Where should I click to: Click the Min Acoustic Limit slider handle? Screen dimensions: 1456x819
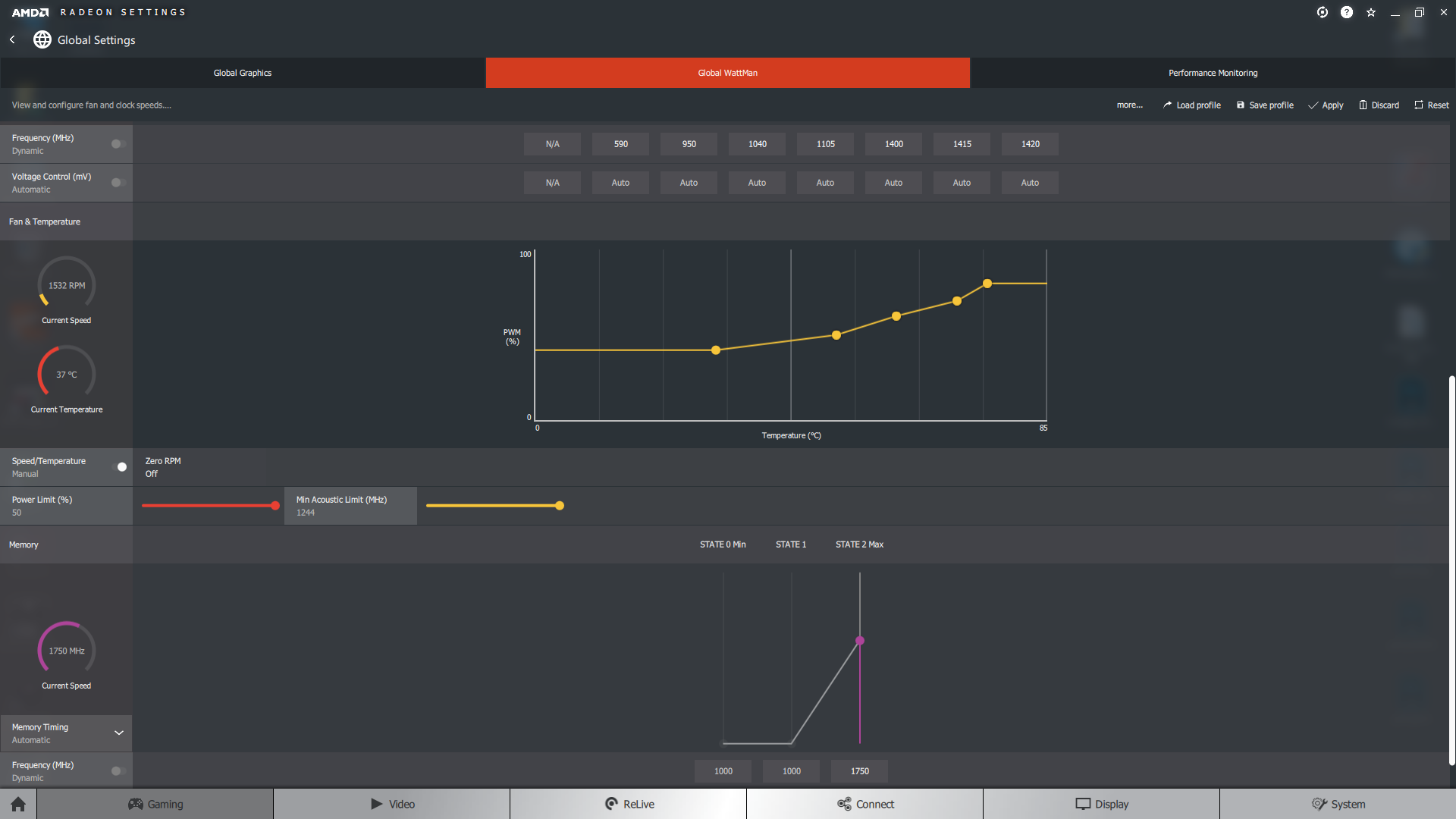pyautogui.click(x=560, y=506)
